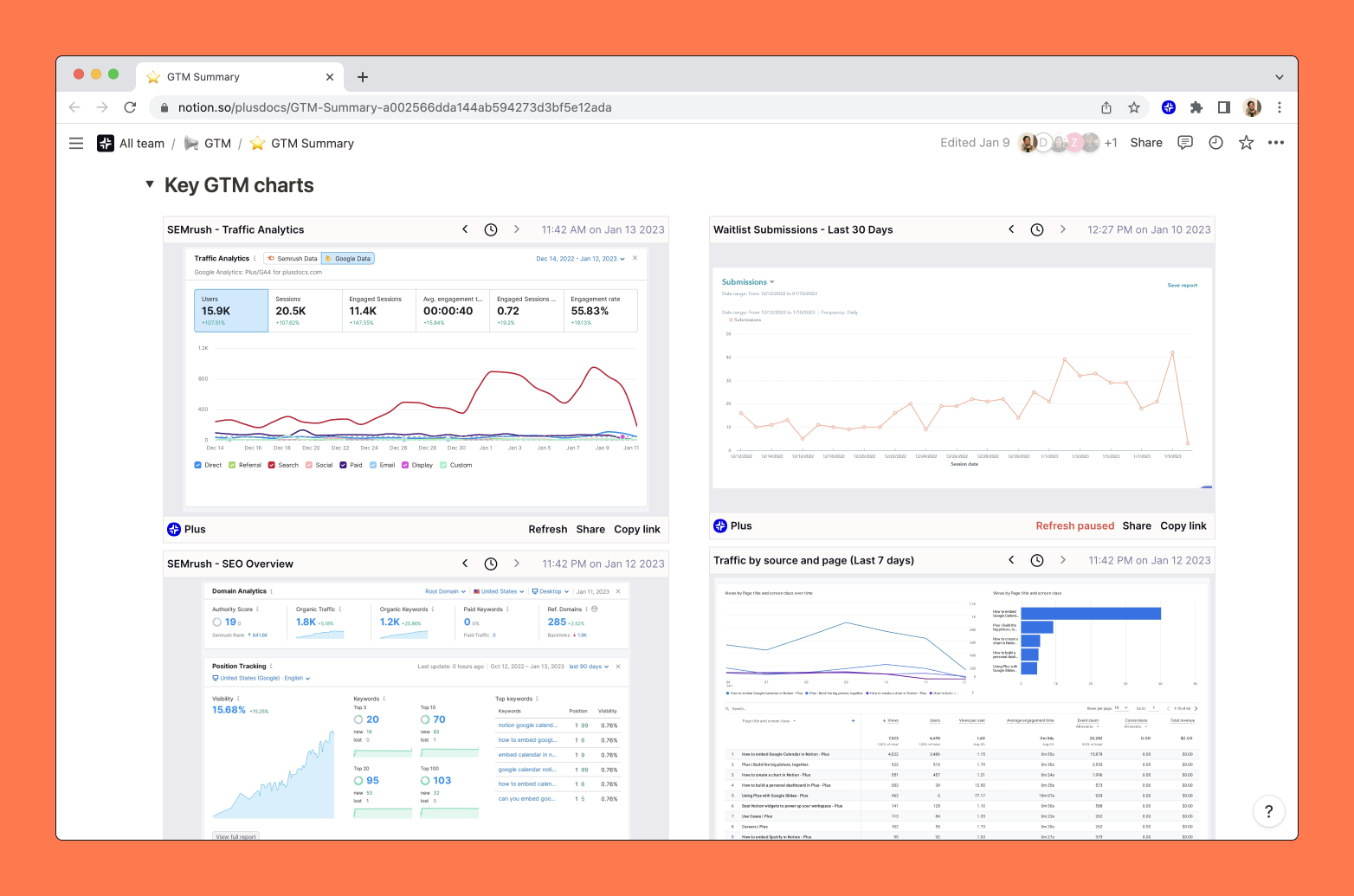Viewport: 1354px width, 896px height.
Task: Open United States (Google) - English dropdown
Action: [x=261, y=678]
